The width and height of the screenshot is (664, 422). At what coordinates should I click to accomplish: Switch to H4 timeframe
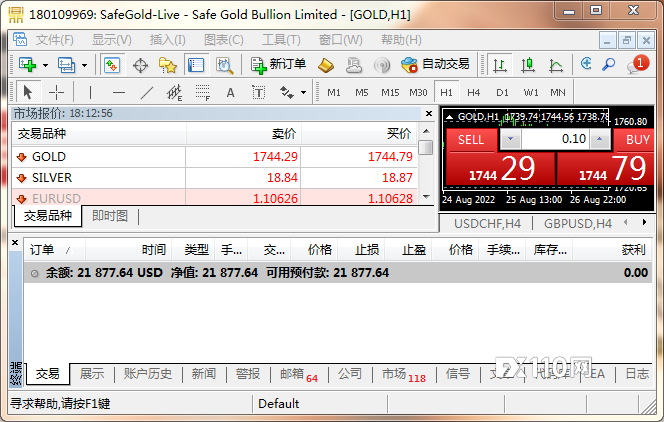click(473, 92)
